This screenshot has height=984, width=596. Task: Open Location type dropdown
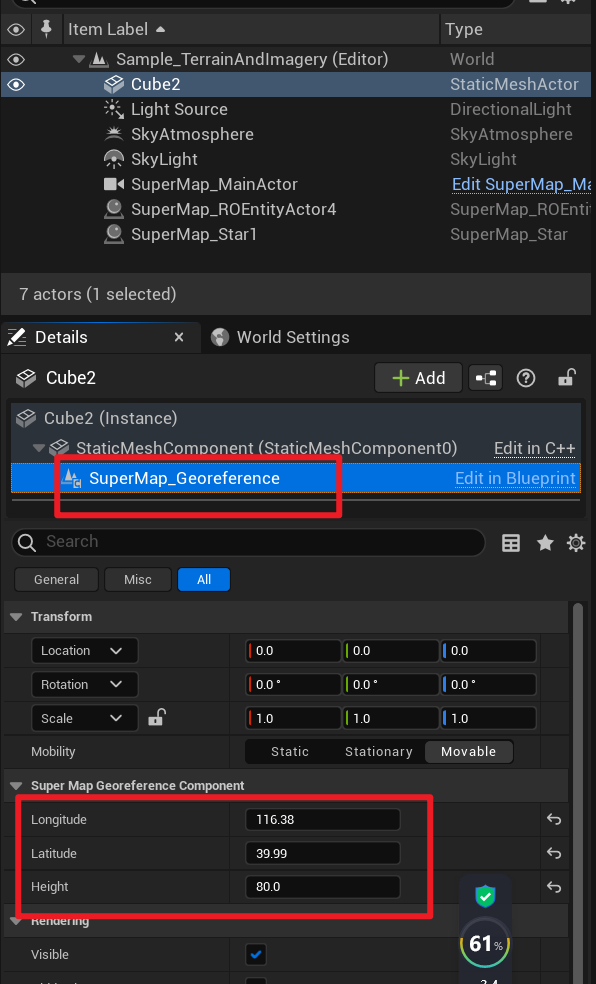[x=85, y=651]
